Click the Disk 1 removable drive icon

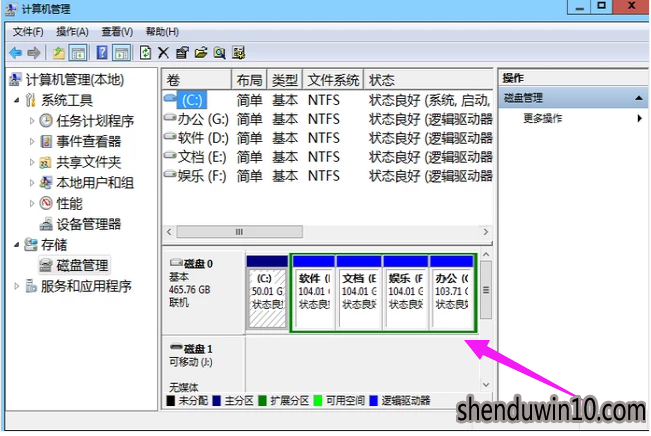tap(176, 347)
